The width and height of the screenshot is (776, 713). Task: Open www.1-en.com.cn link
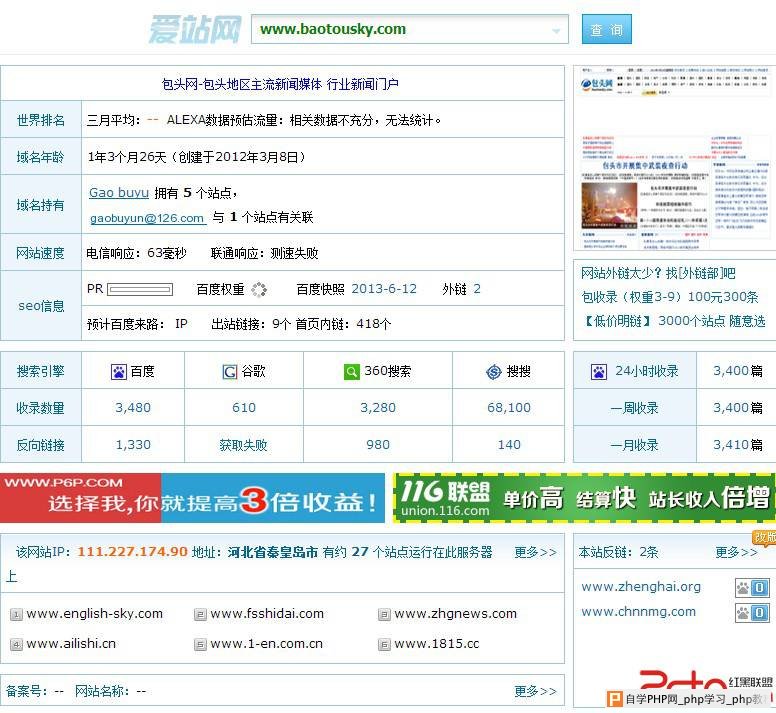click(x=266, y=644)
